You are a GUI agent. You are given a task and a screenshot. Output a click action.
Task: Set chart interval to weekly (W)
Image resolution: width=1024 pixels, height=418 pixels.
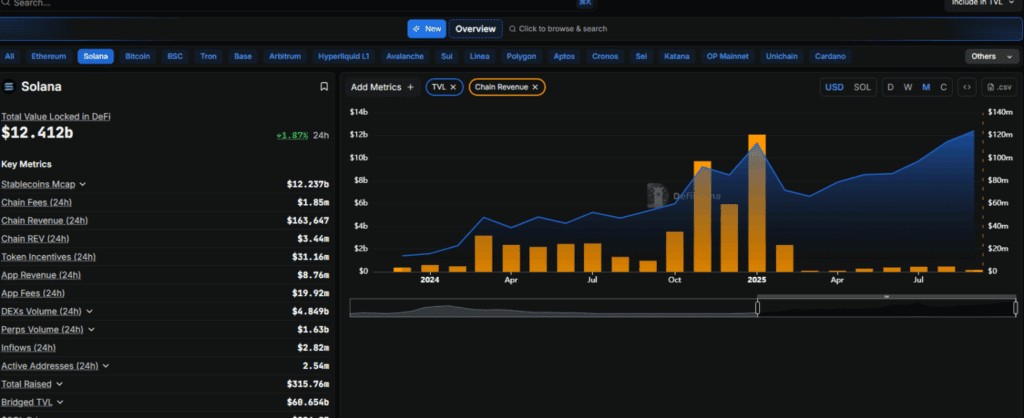pyautogui.click(x=908, y=87)
